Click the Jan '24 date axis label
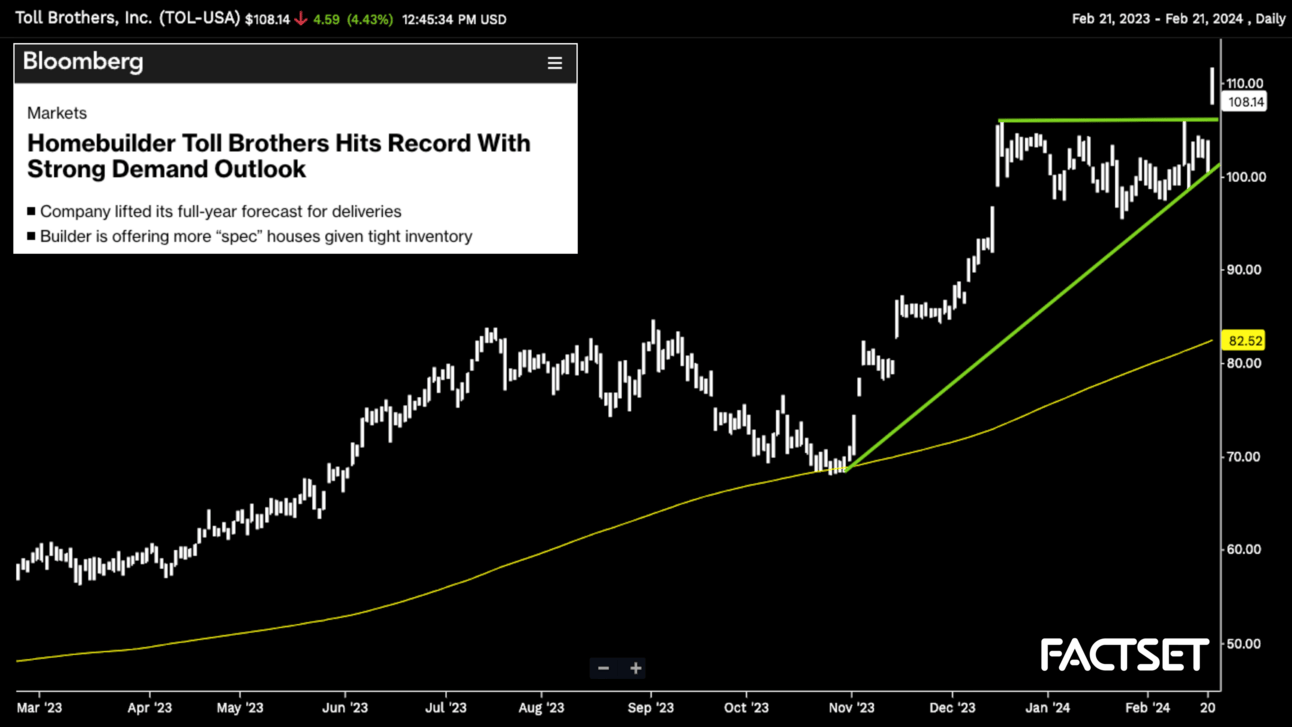 1048,708
